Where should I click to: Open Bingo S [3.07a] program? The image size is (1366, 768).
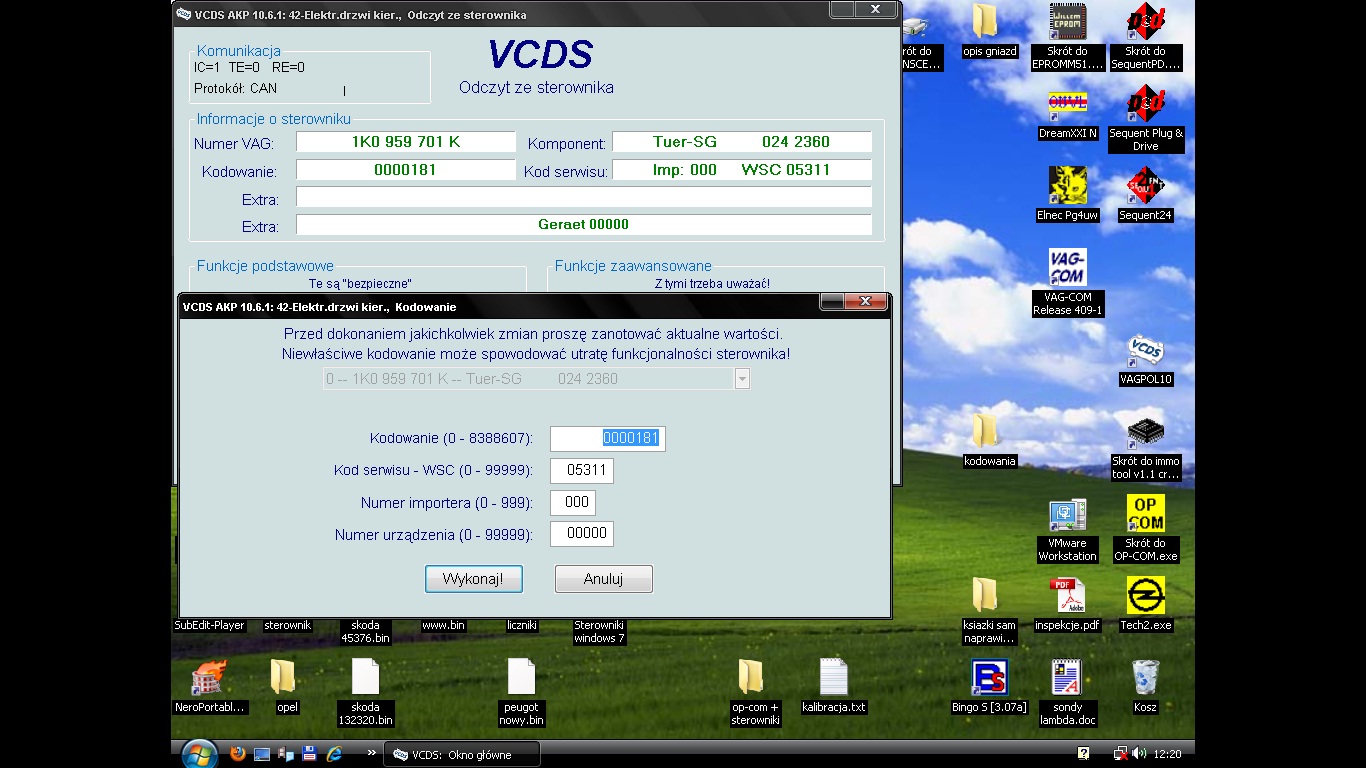pyautogui.click(x=989, y=687)
